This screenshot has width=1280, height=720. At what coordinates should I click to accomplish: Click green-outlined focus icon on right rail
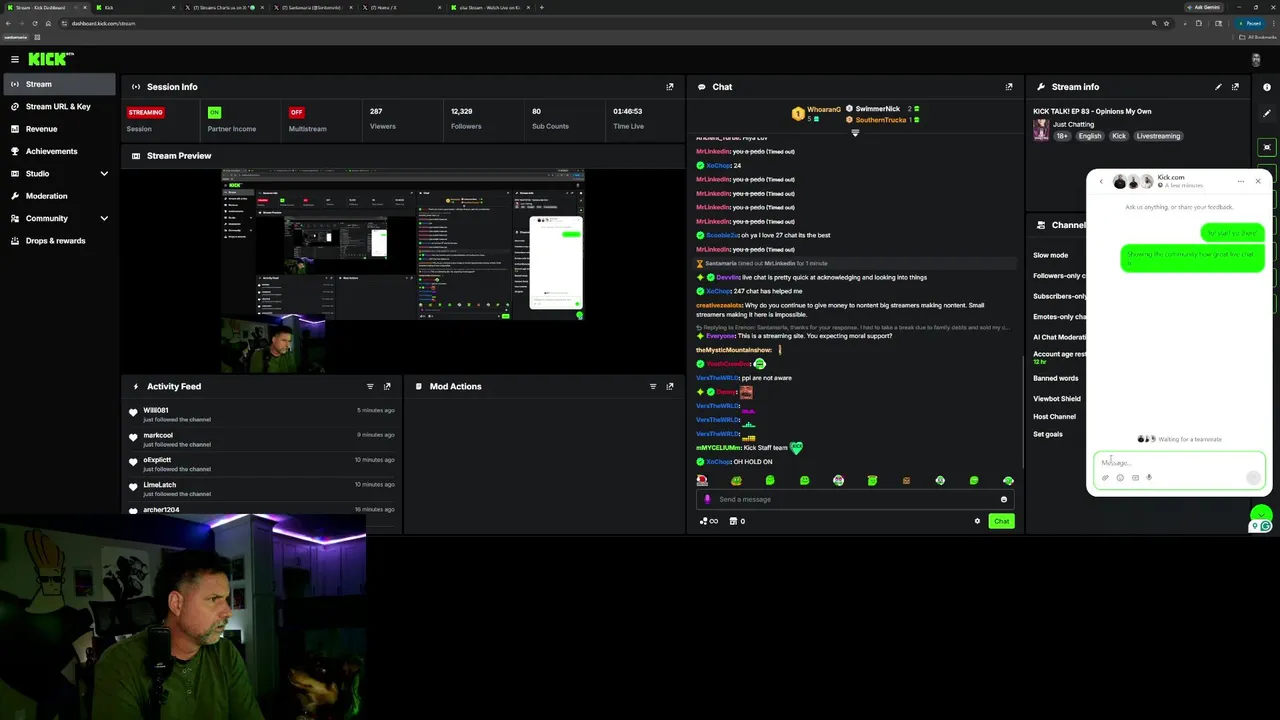pyautogui.click(x=1267, y=147)
